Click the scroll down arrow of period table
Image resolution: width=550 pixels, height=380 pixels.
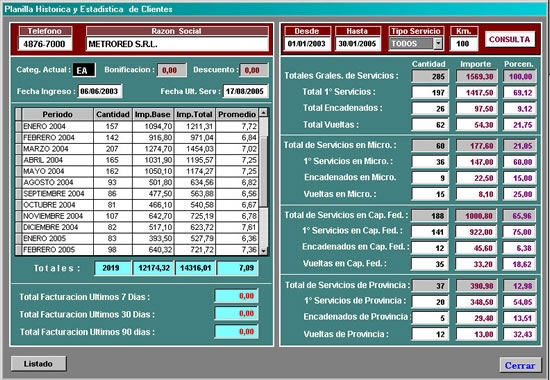click(263, 251)
